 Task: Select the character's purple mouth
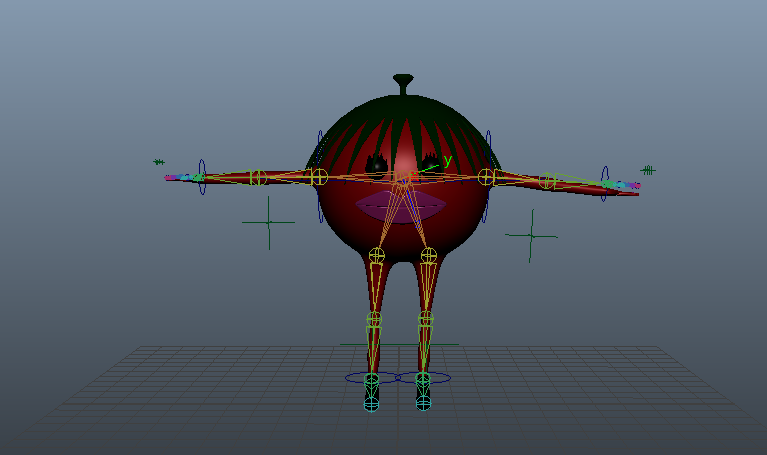(x=401, y=206)
